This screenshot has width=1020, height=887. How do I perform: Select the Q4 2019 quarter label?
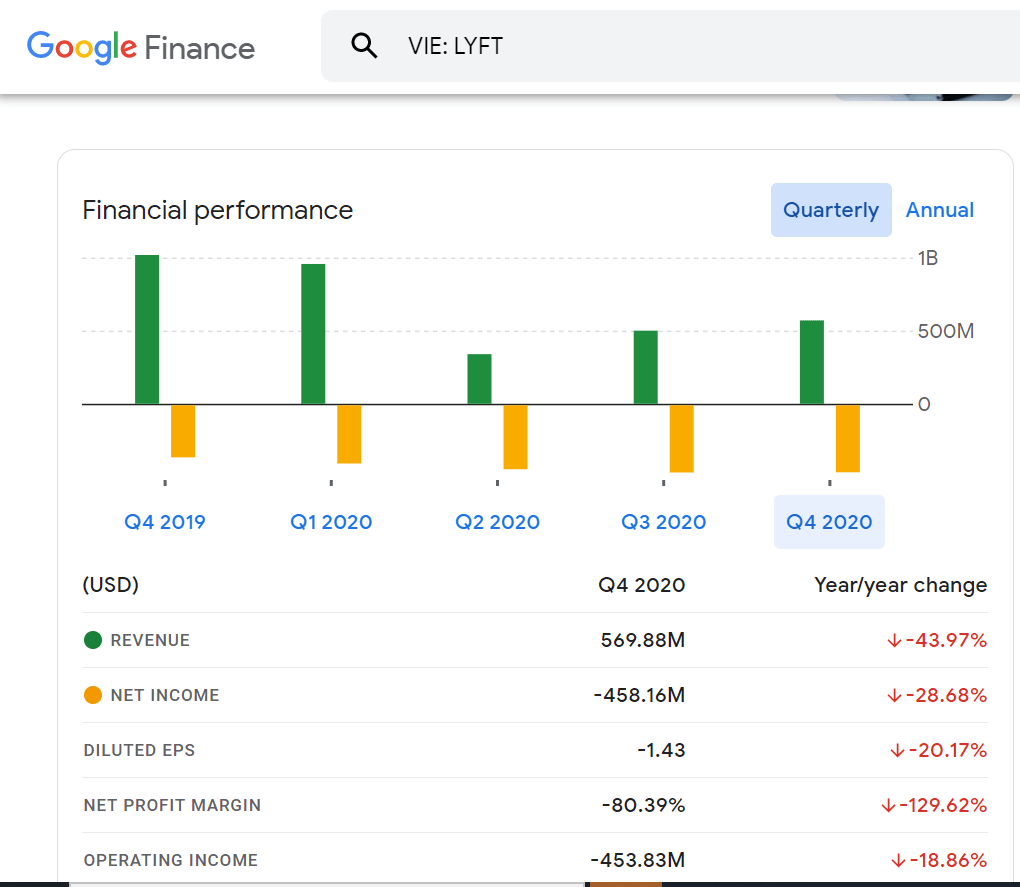[x=165, y=522]
